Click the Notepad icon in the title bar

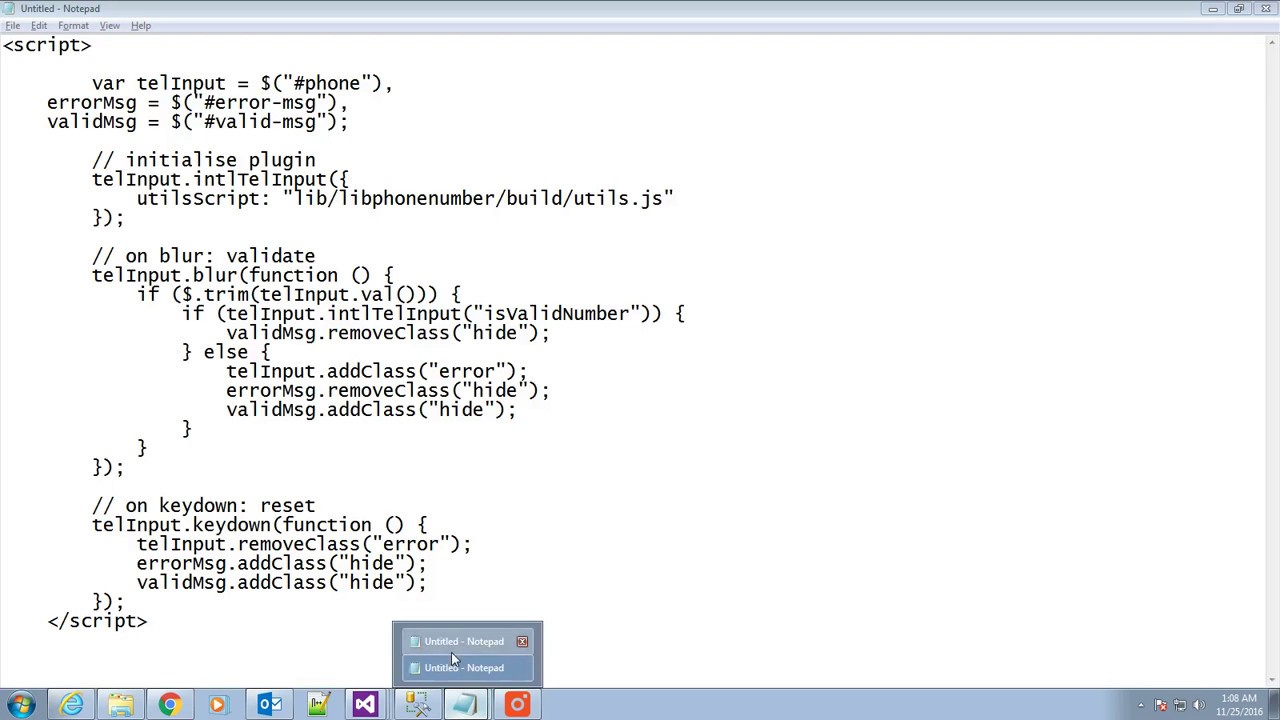coord(10,9)
